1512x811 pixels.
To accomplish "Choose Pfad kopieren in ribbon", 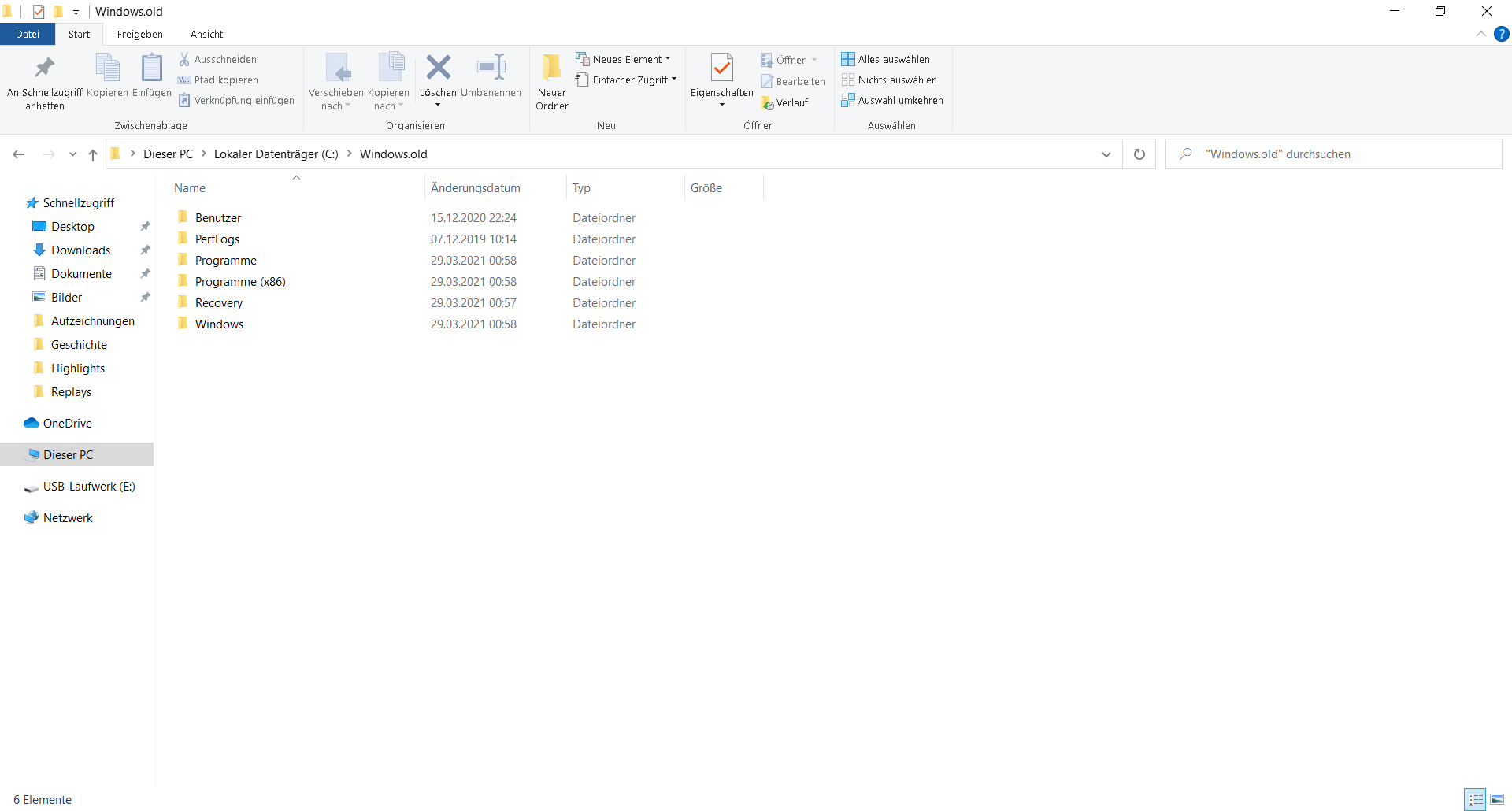I will click(218, 80).
